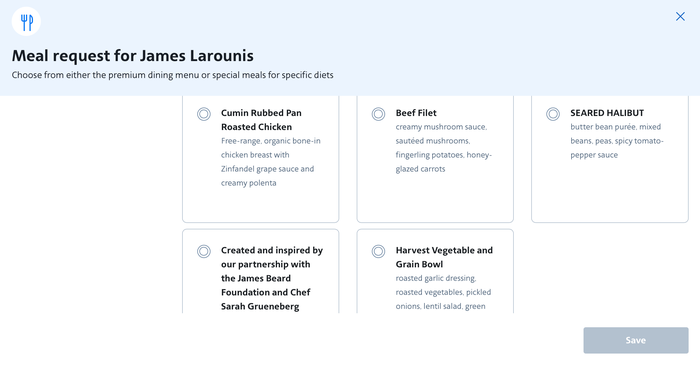Save the meal request
The height and width of the screenshot is (367, 700).
636,340
